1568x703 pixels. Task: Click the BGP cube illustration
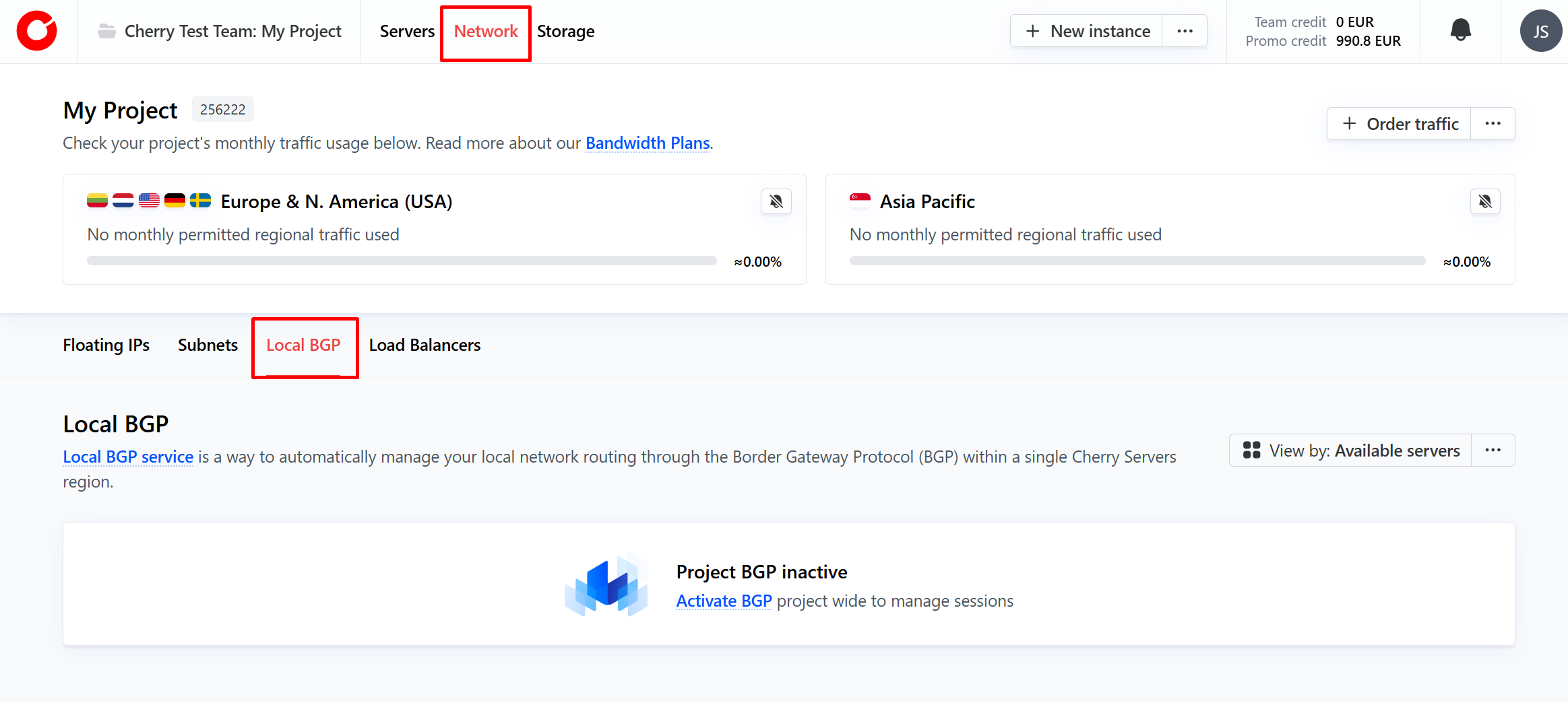(x=606, y=584)
